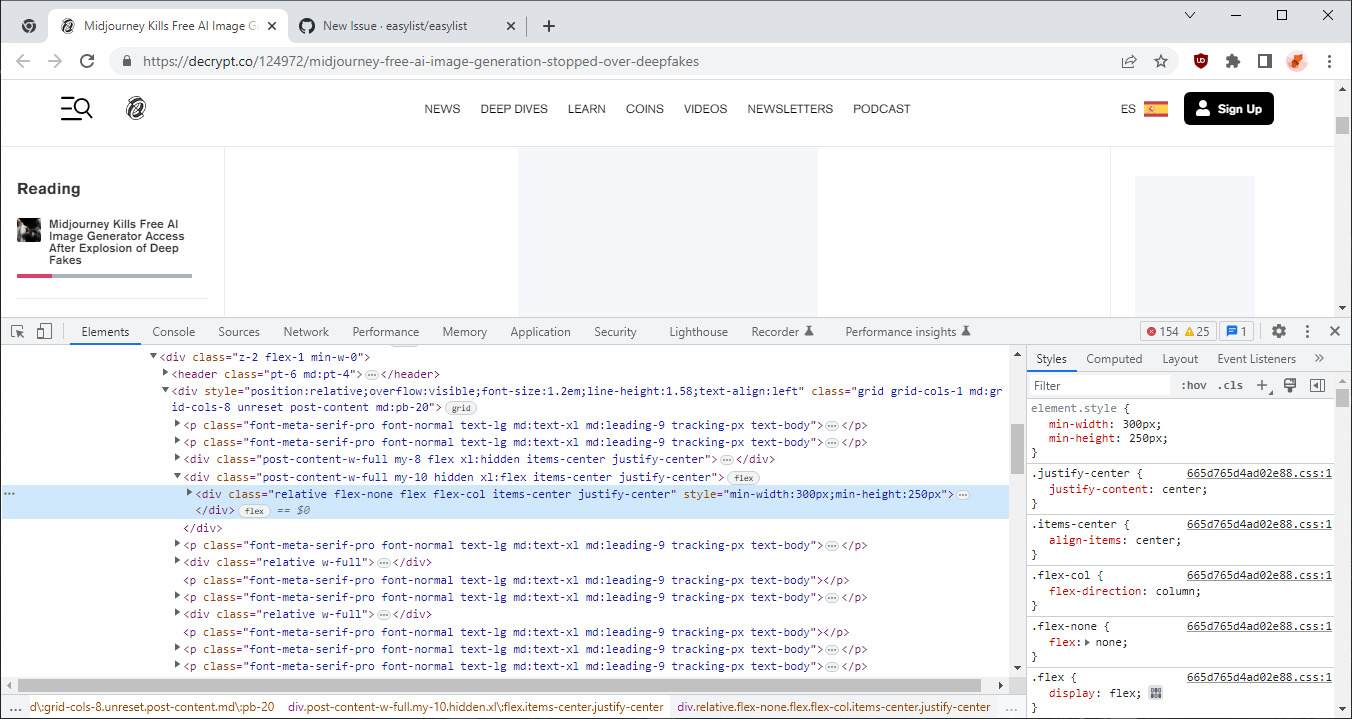
Task: Open stylesheet link beside .flex-col rule
Action: click(x=1259, y=575)
